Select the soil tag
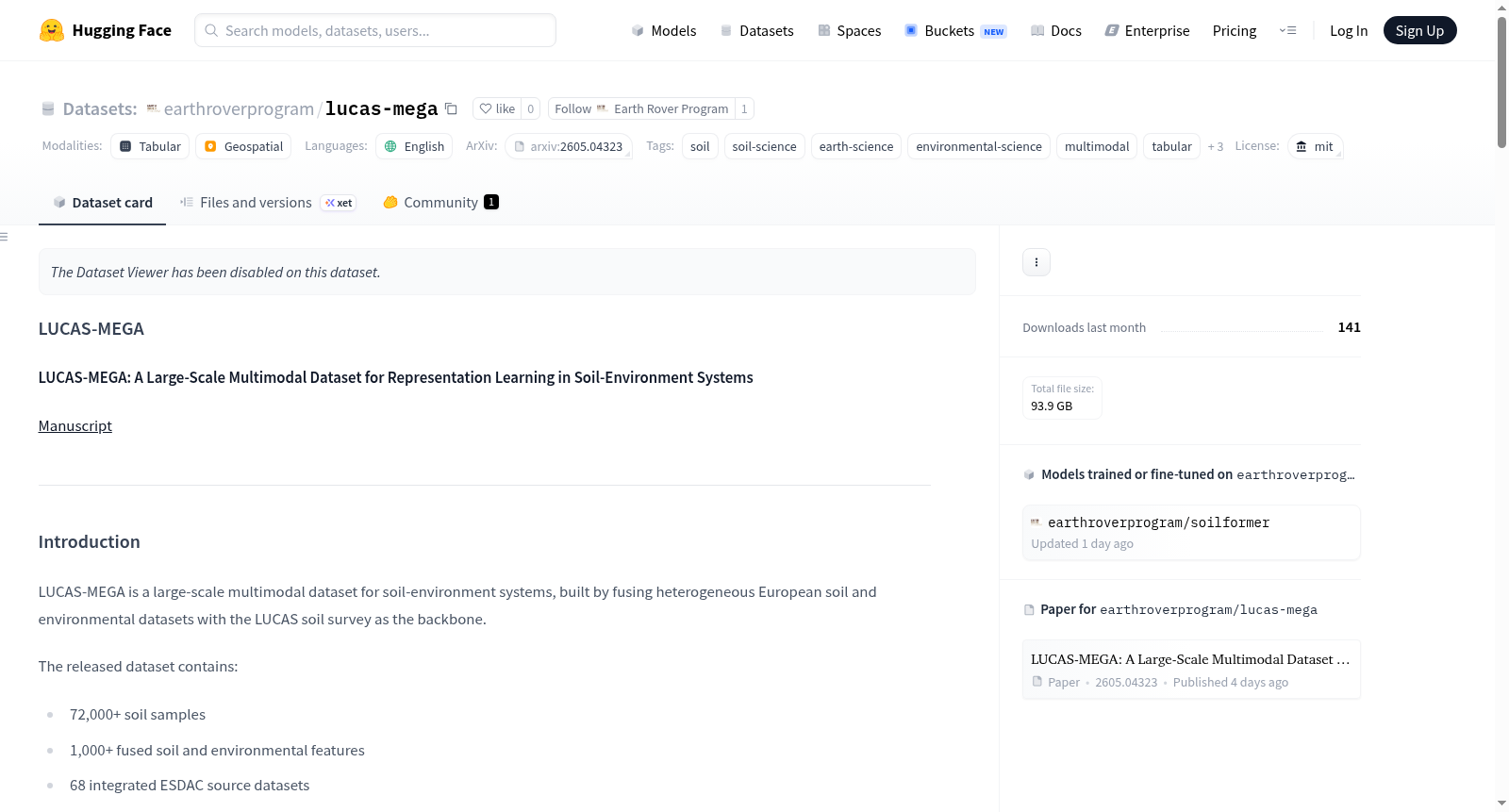This screenshot has width=1509, height=812. point(700,146)
